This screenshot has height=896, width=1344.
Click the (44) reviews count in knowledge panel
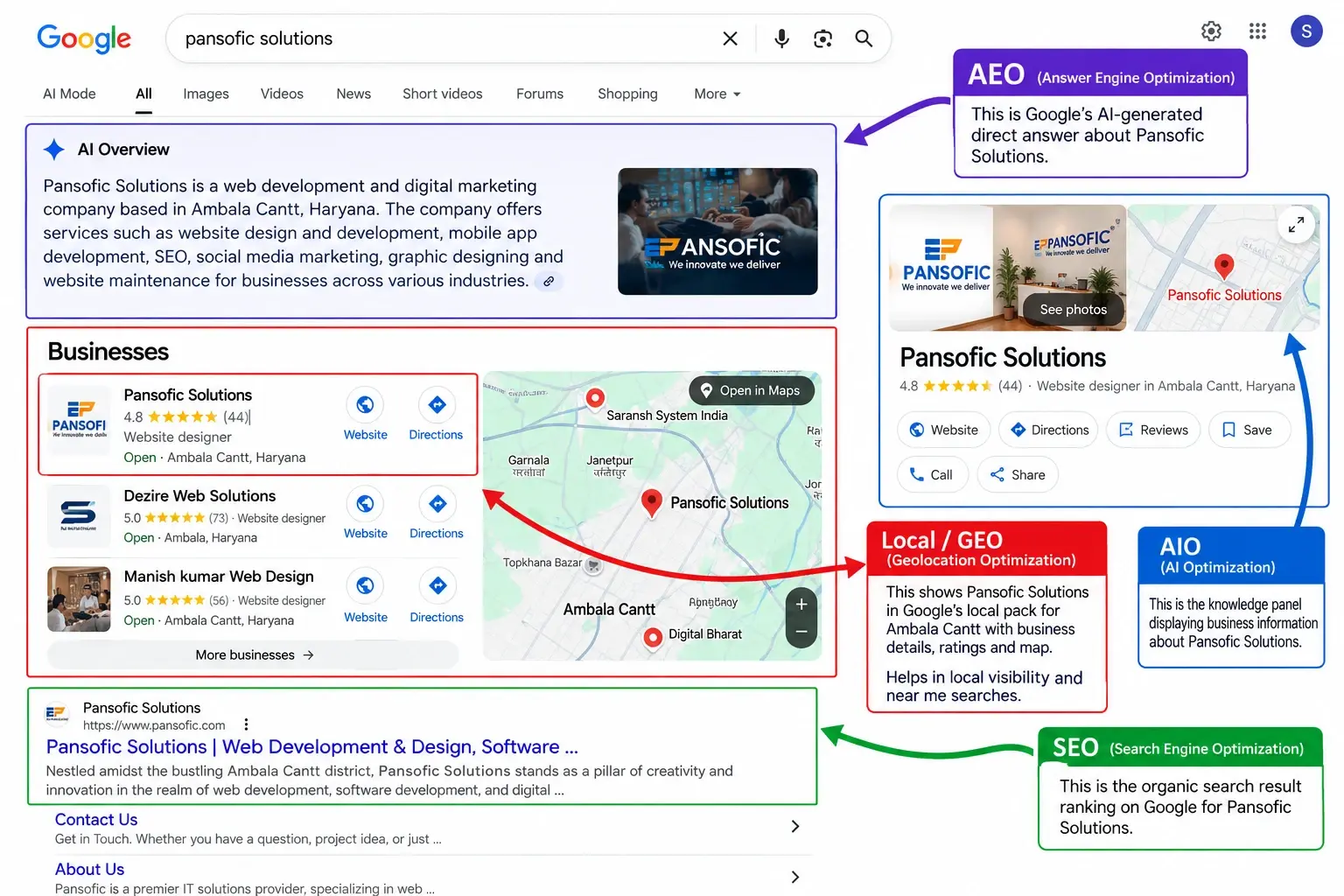(1010, 386)
